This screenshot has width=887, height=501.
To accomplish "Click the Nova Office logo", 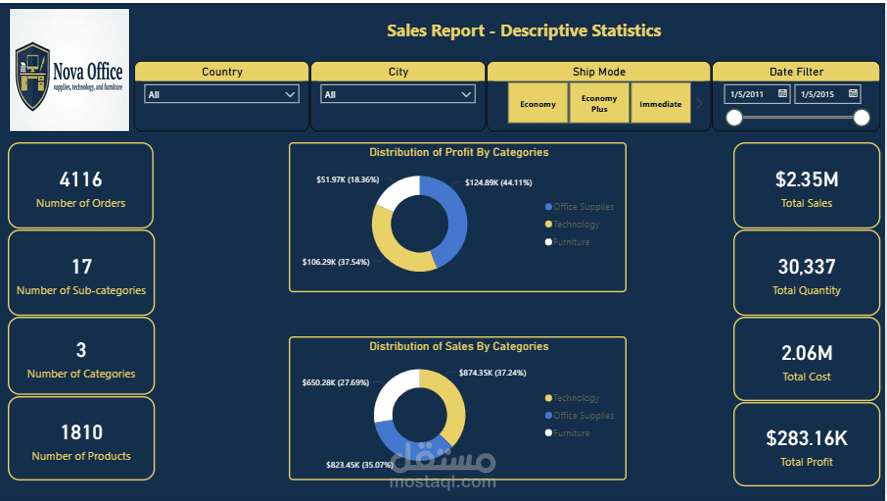I will coord(70,70).
